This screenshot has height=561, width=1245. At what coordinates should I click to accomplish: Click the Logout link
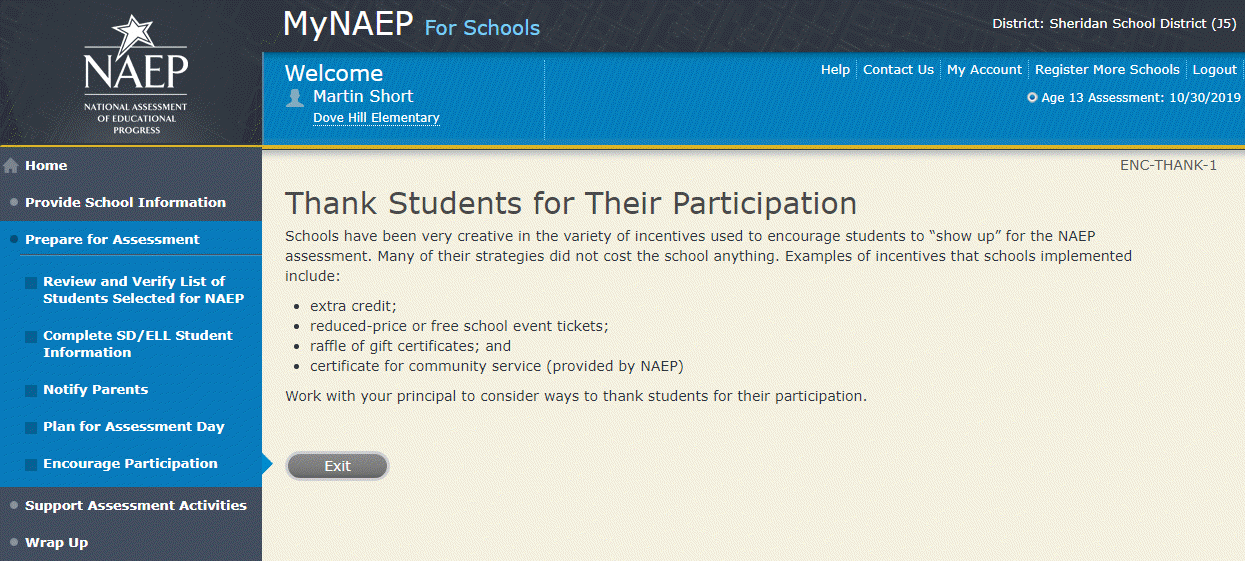1214,70
